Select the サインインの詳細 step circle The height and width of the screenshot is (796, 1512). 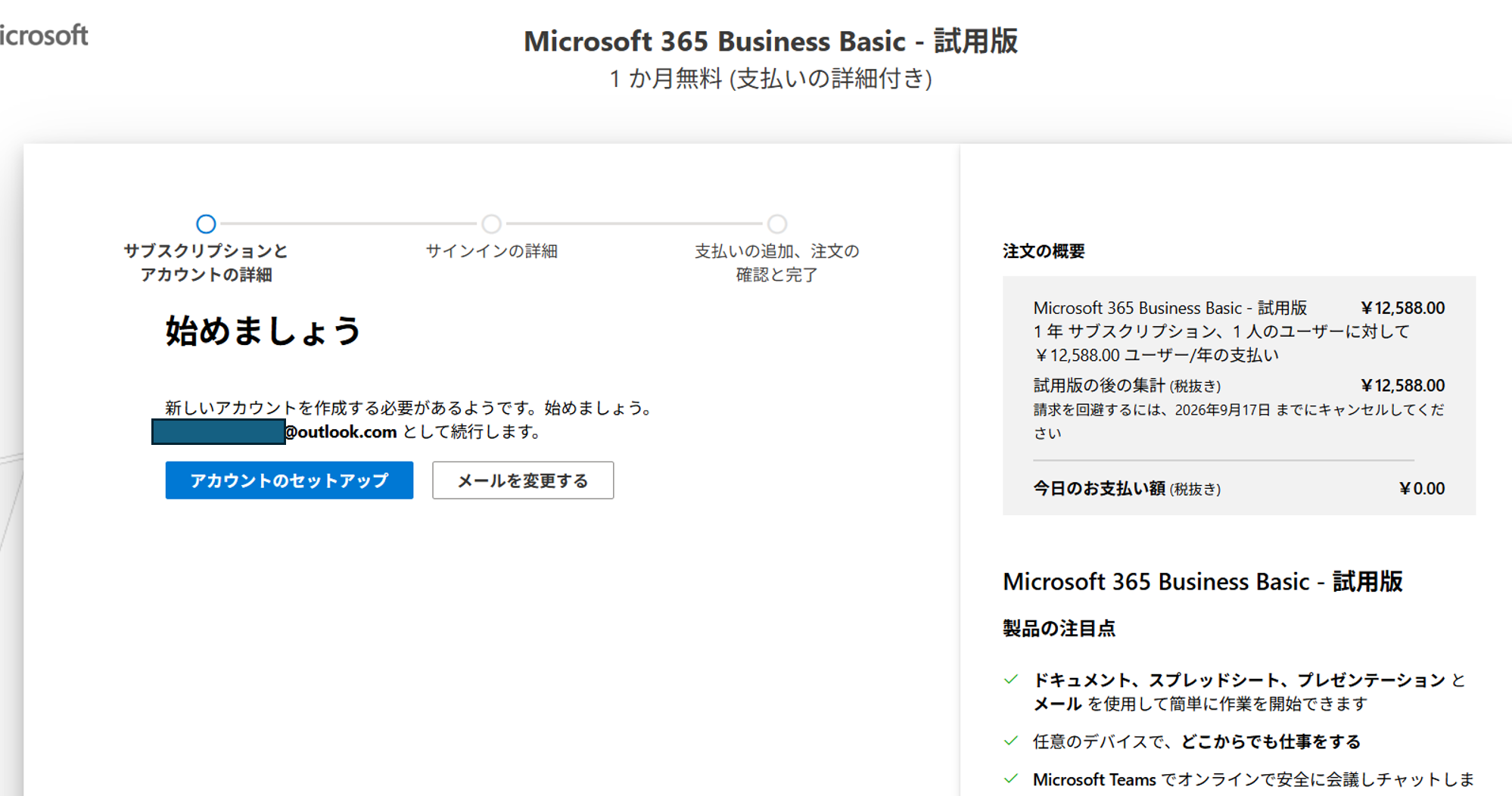coord(492,224)
